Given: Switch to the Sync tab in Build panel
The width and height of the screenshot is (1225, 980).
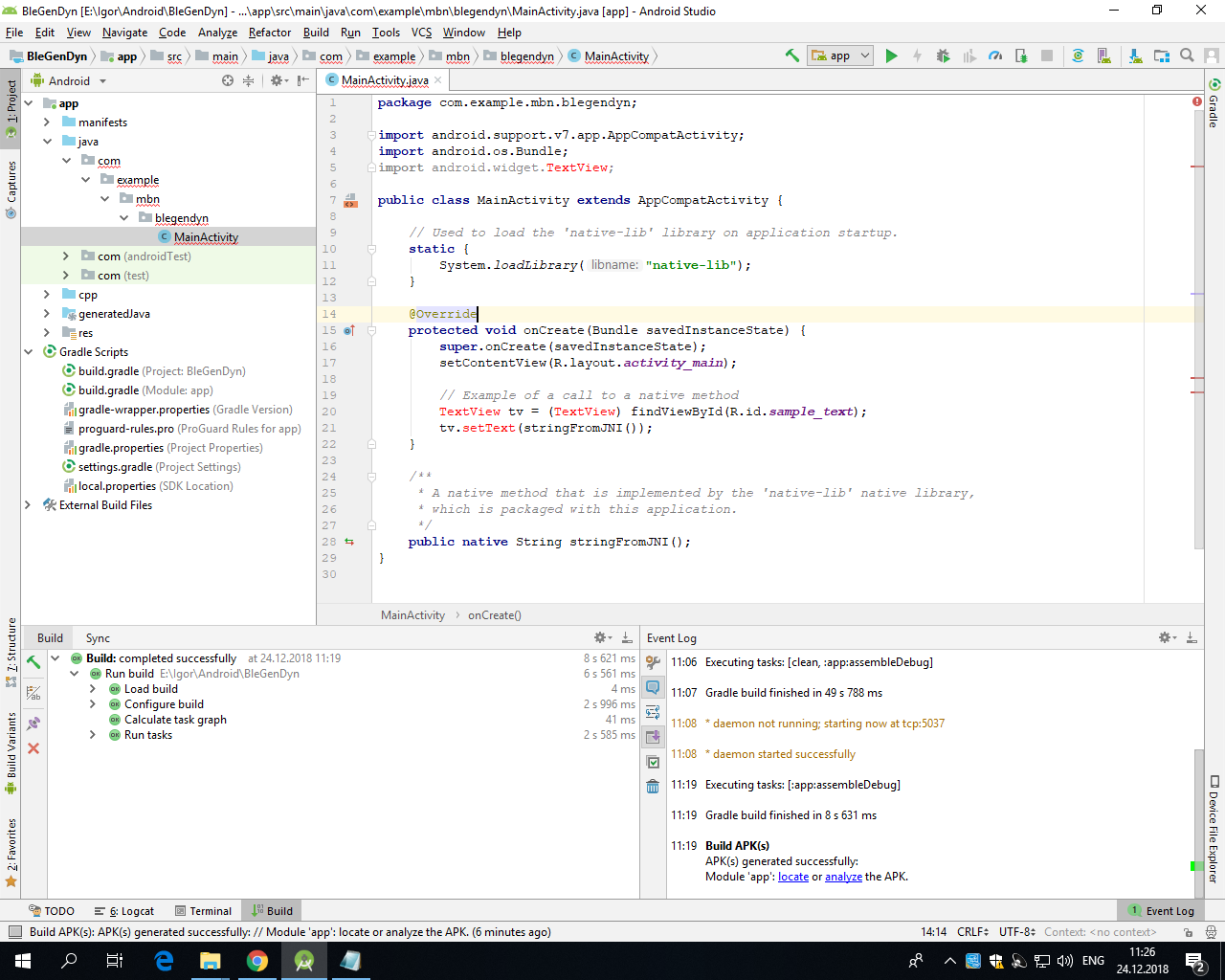Looking at the screenshot, I should click(98, 637).
